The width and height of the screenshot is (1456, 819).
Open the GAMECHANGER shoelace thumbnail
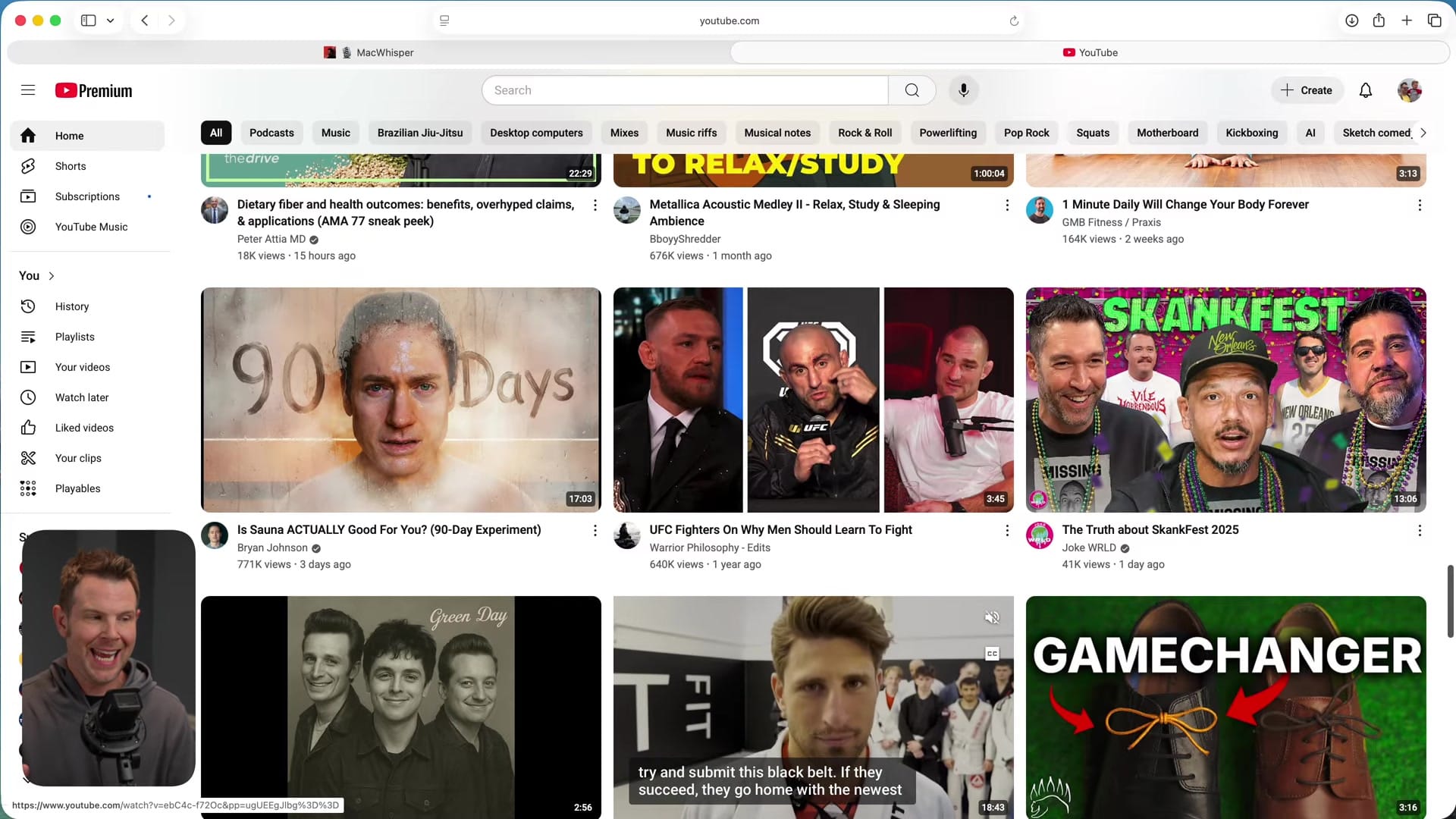click(1225, 707)
